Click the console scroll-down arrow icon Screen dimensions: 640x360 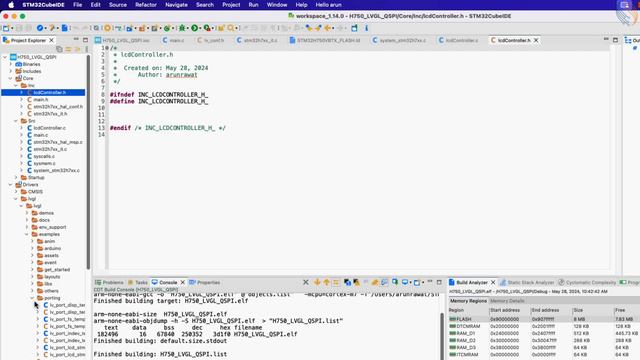(x=317, y=282)
